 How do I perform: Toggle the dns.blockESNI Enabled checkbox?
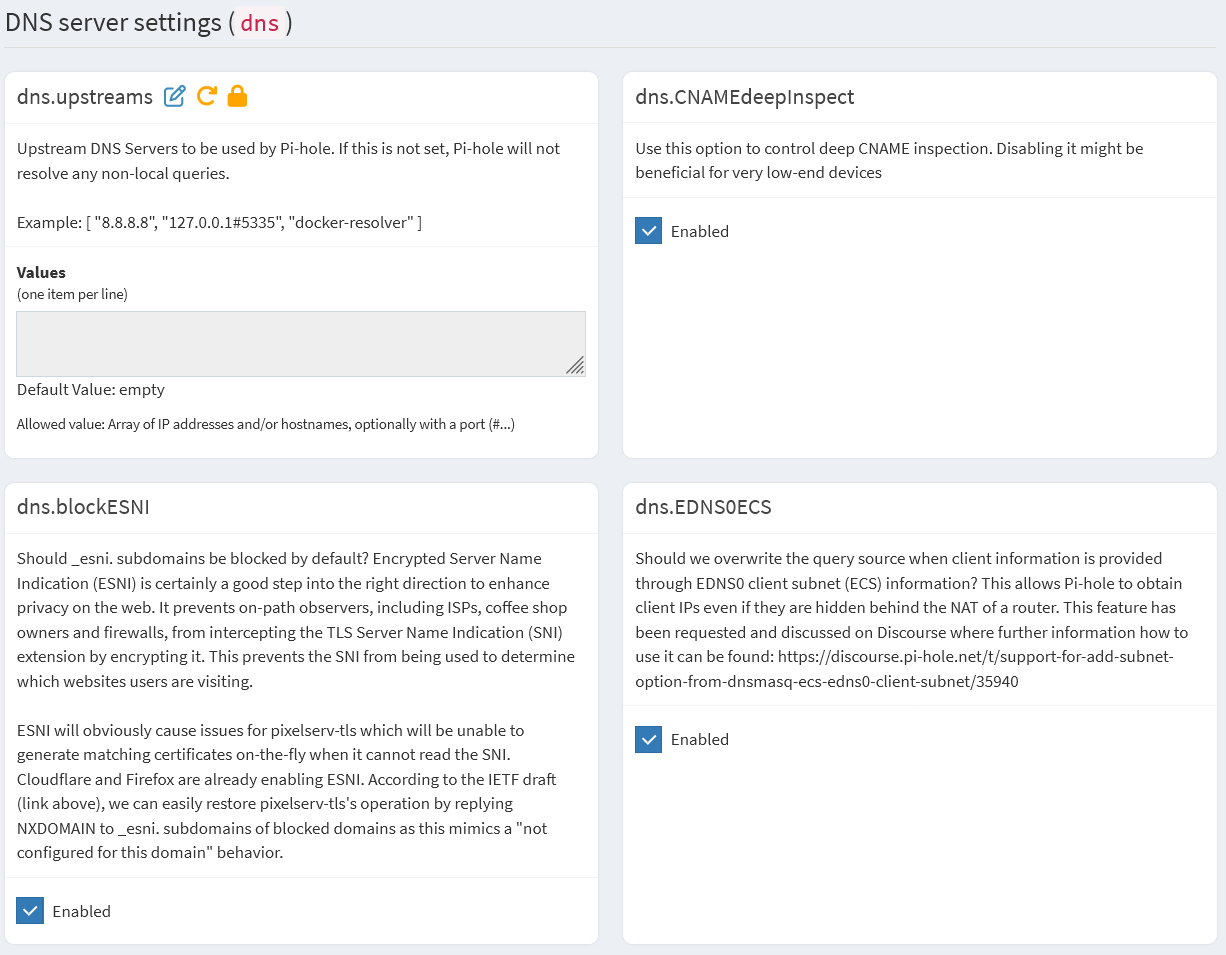[31, 911]
